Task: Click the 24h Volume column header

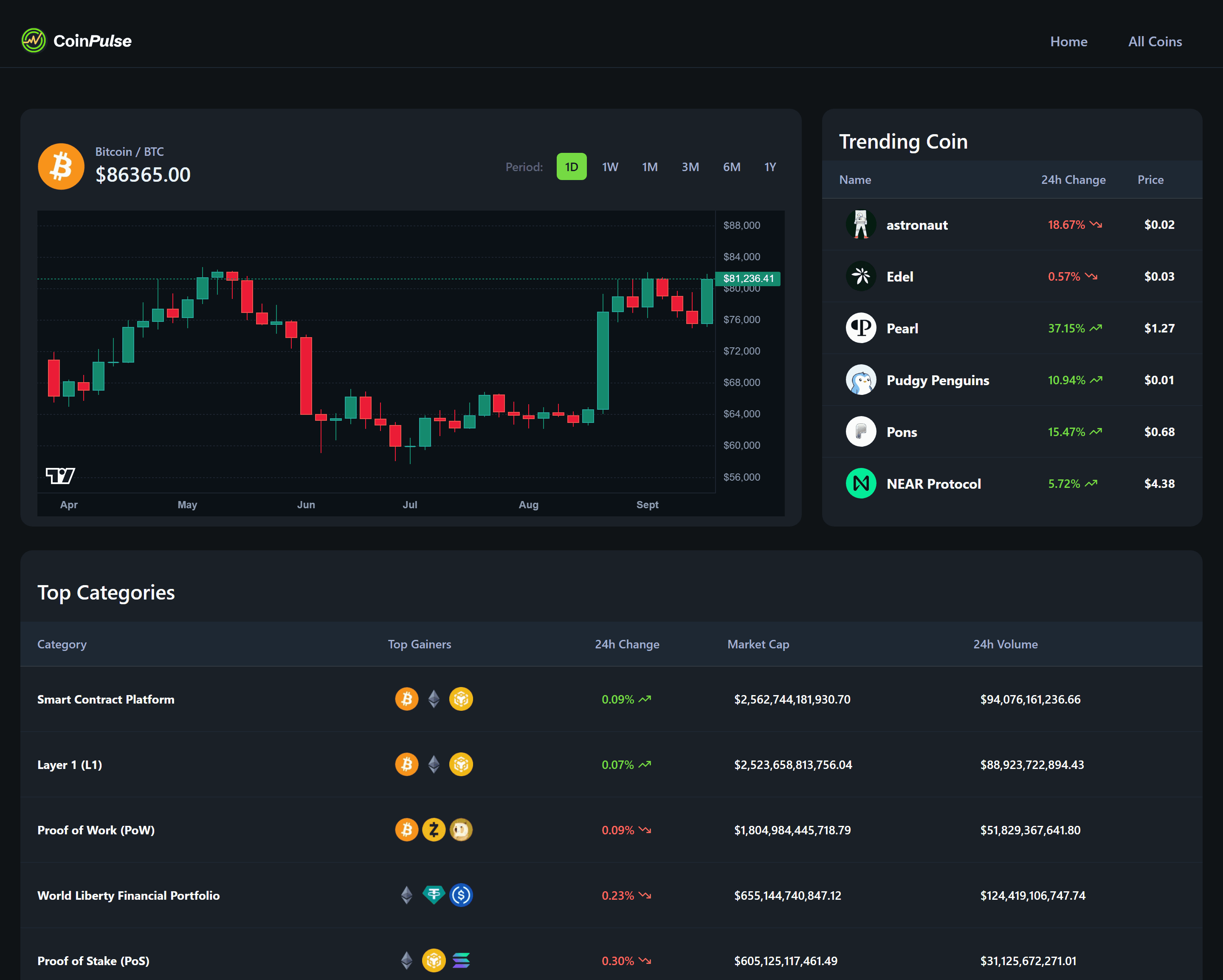Action: (x=1005, y=644)
